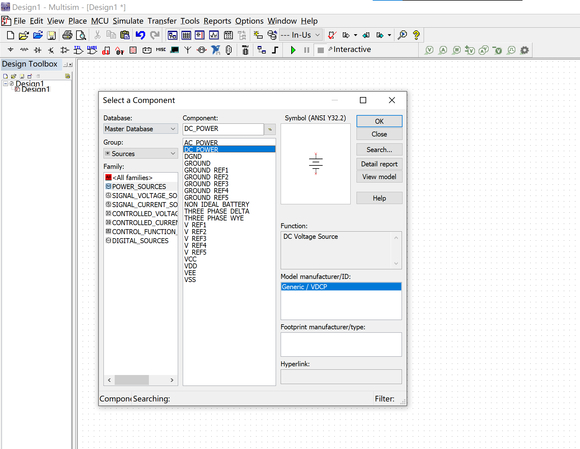Click the filter icon beside Component field

pos(270,129)
